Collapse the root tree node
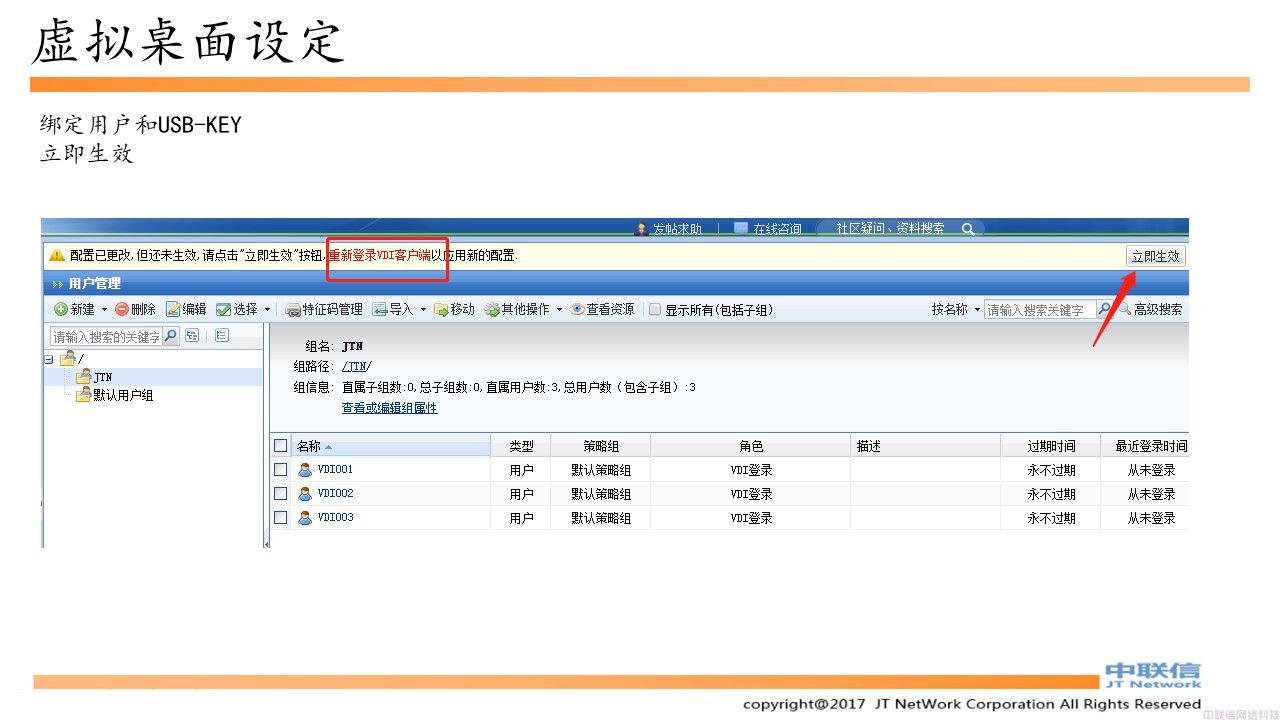This screenshot has width=1280, height=720. point(50,358)
